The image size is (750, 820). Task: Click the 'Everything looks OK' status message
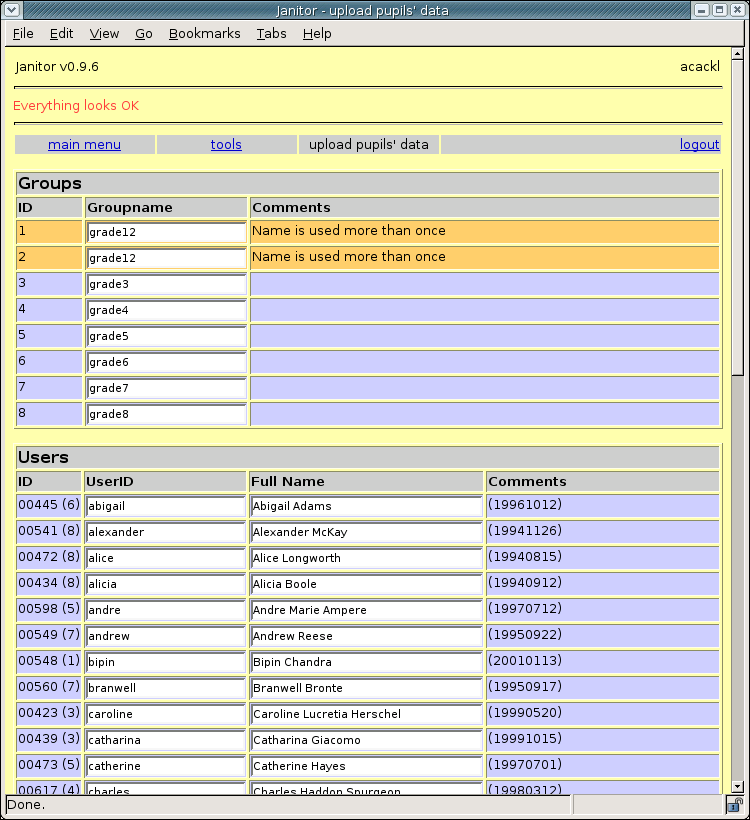(76, 106)
